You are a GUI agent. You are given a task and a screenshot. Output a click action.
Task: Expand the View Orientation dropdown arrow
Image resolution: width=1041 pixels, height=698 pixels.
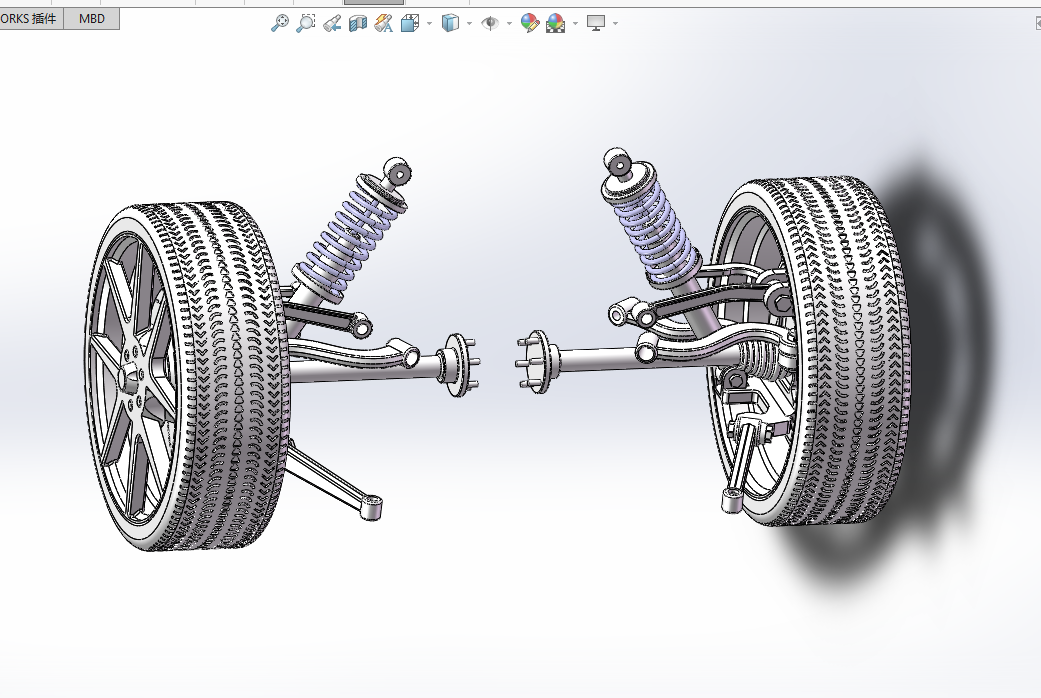tap(430, 24)
